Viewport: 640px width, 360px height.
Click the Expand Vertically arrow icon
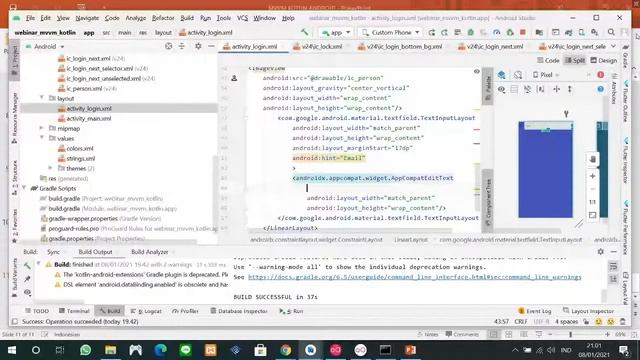pos(569,89)
